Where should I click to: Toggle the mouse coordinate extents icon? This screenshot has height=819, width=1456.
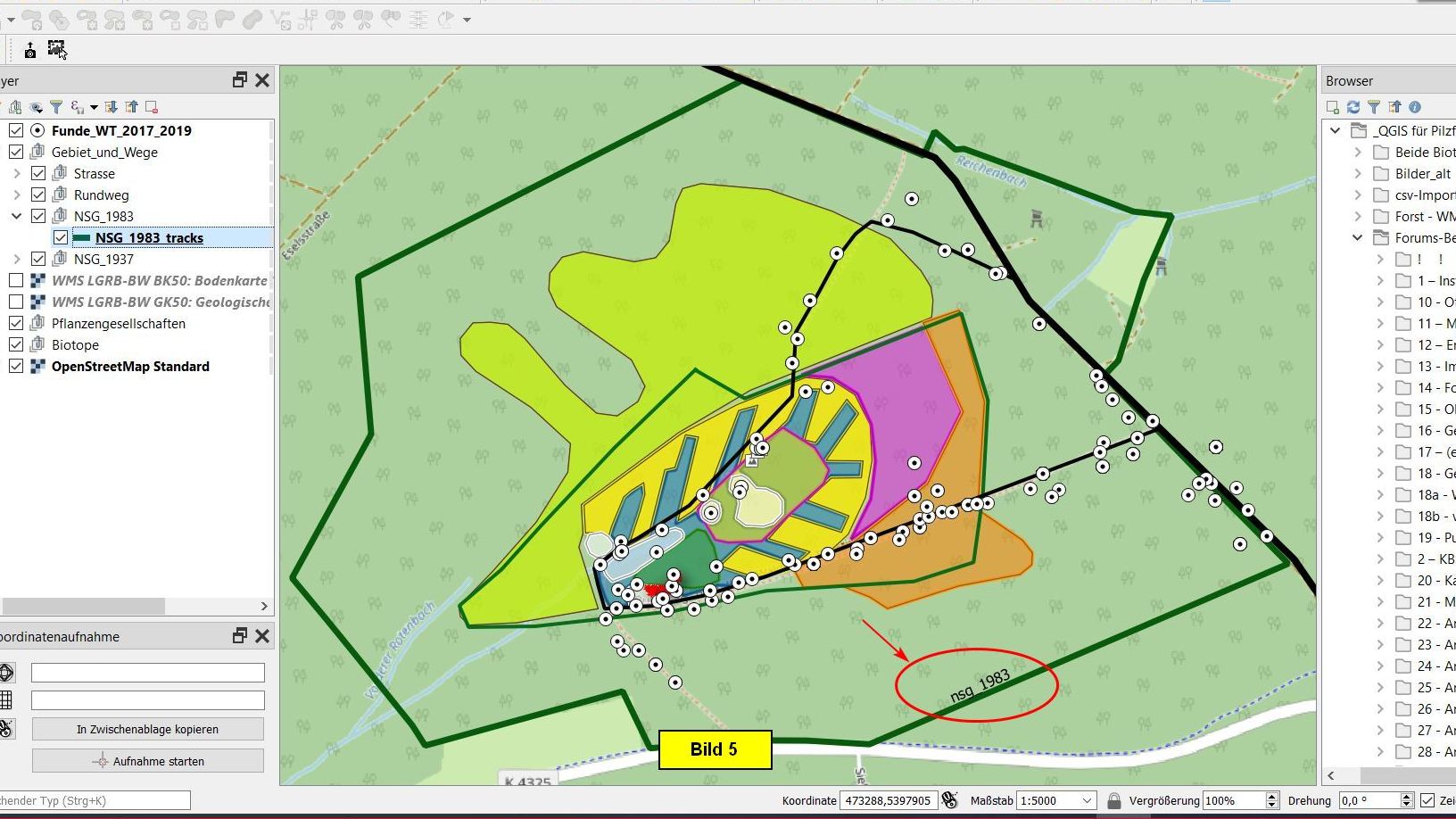(x=949, y=800)
